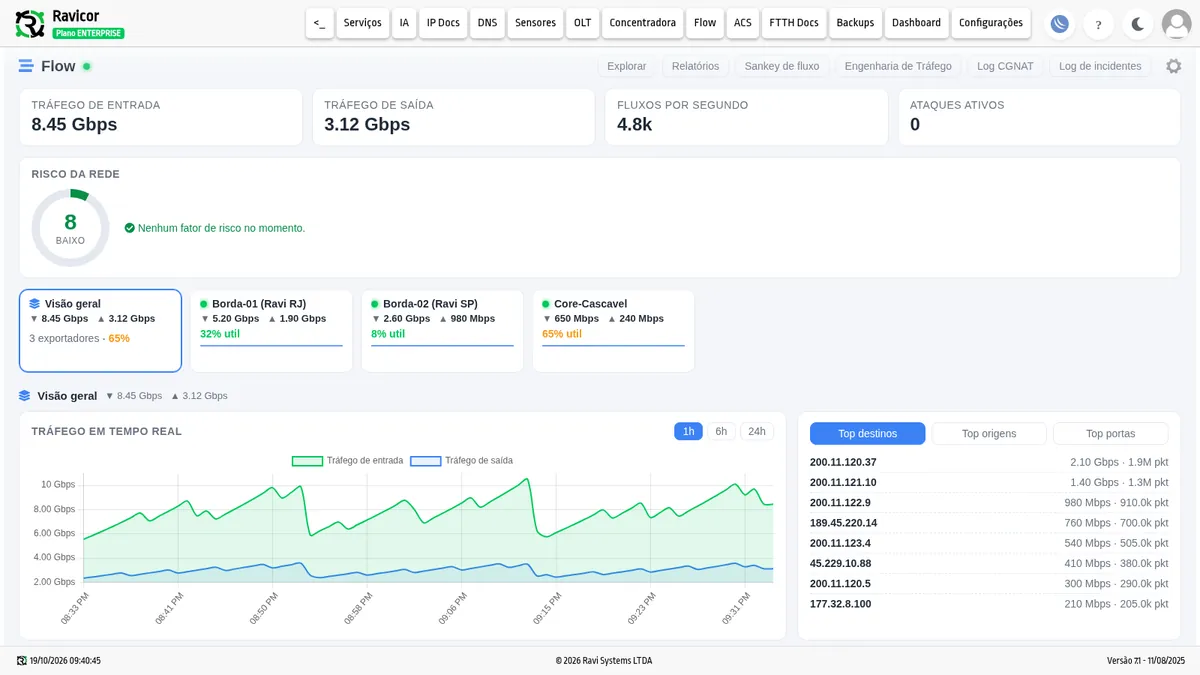Click the Ravicor logo icon

pos(30,23)
